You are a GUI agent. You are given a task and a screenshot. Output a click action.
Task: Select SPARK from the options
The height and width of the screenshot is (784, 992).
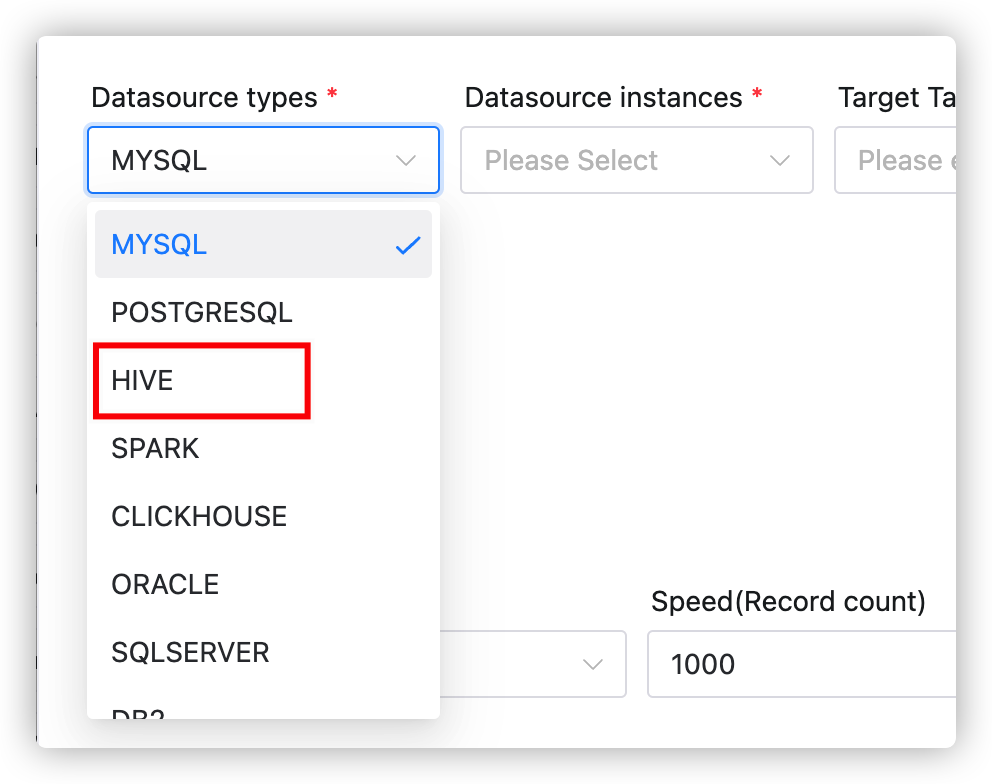pos(263,449)
